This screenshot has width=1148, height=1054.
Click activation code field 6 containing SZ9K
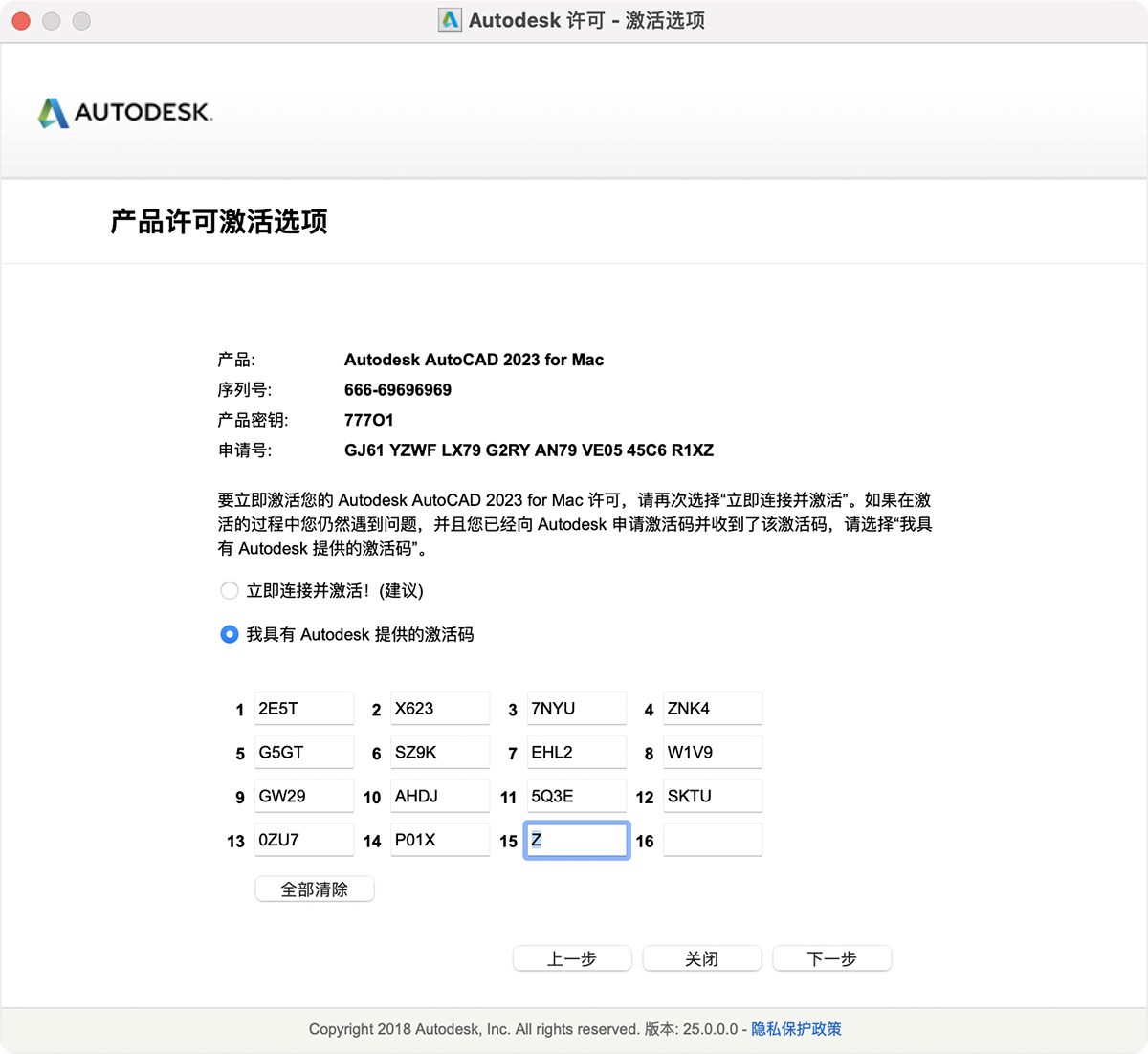(440, 752)
